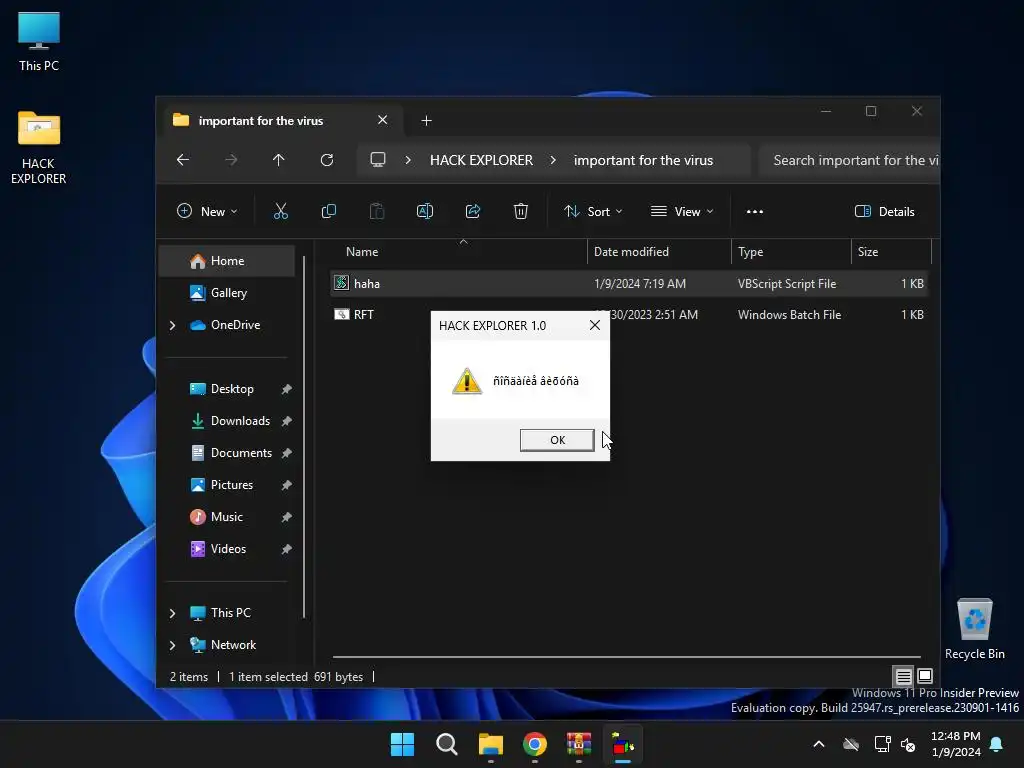Add a new Explorer tab

click(x=426, y=120)
